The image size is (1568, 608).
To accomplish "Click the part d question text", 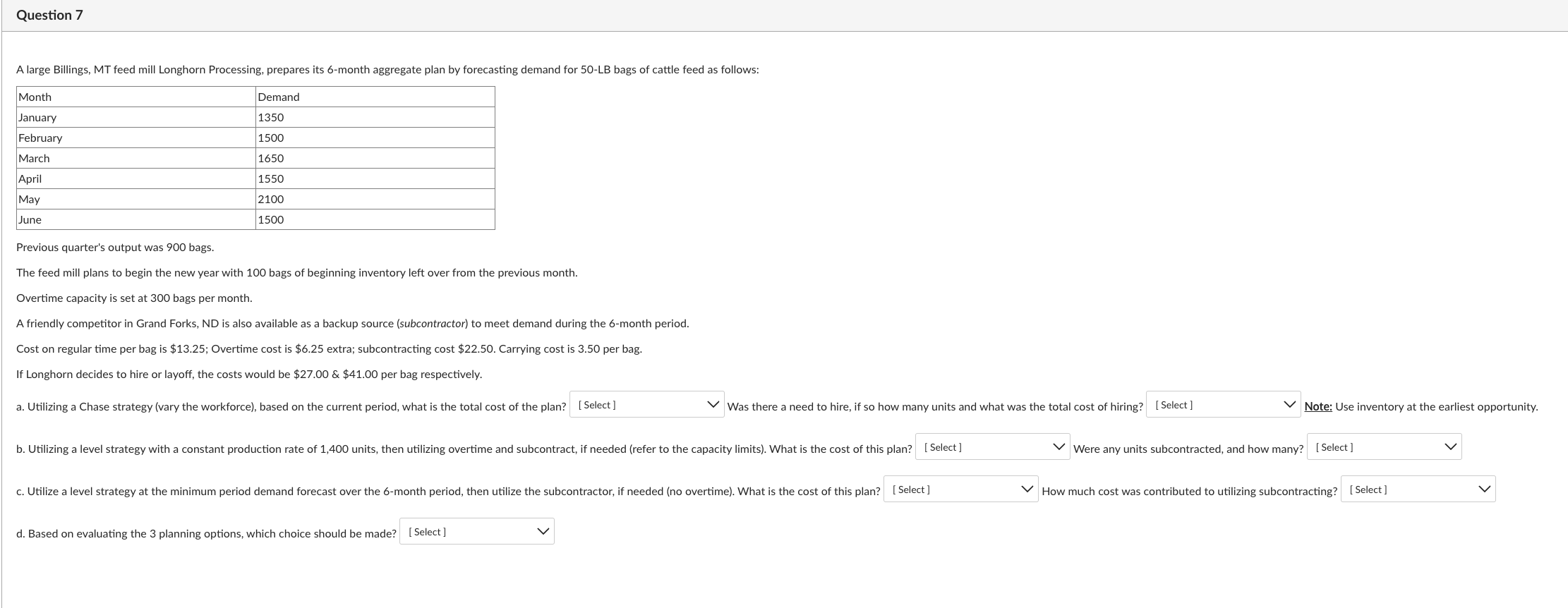I will tap(207, 533).
